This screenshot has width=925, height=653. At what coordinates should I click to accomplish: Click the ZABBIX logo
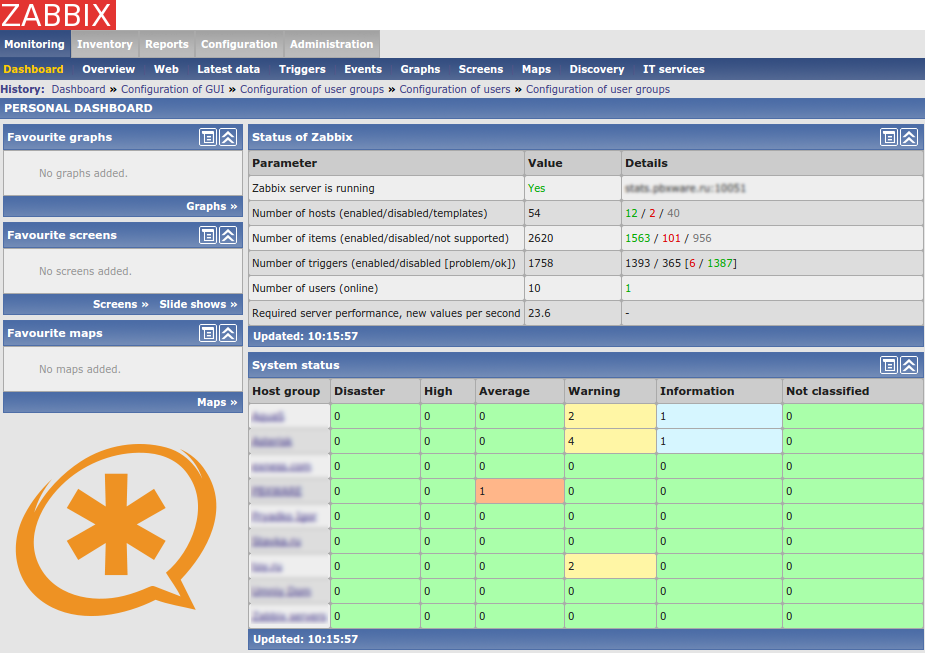pyautogui.click(x=58, y=15)
